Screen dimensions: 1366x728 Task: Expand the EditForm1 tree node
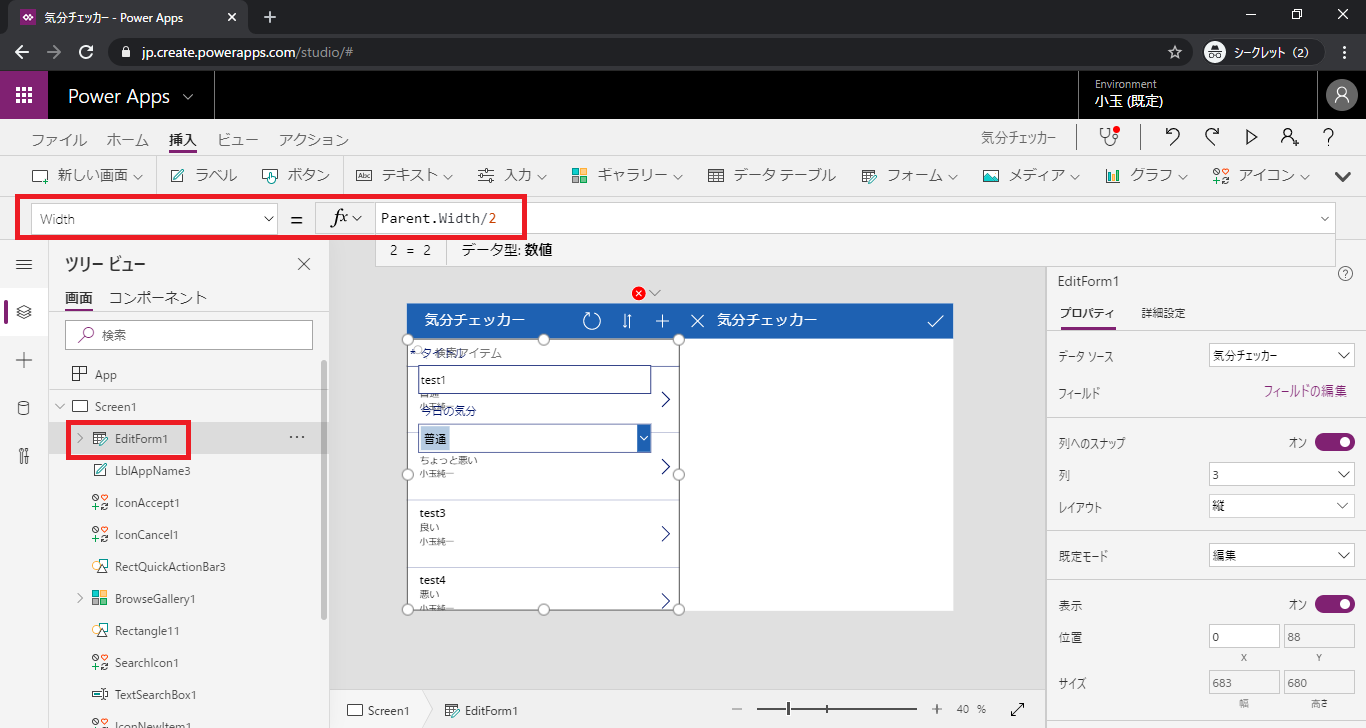80,438
